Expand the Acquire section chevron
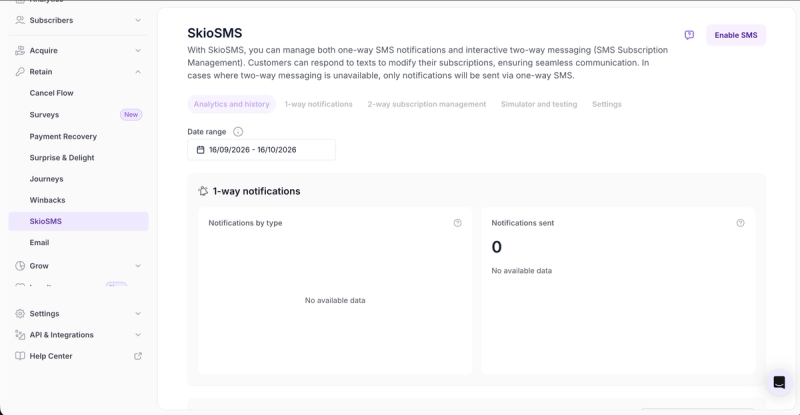800x415 pixels. pos(138,51)
